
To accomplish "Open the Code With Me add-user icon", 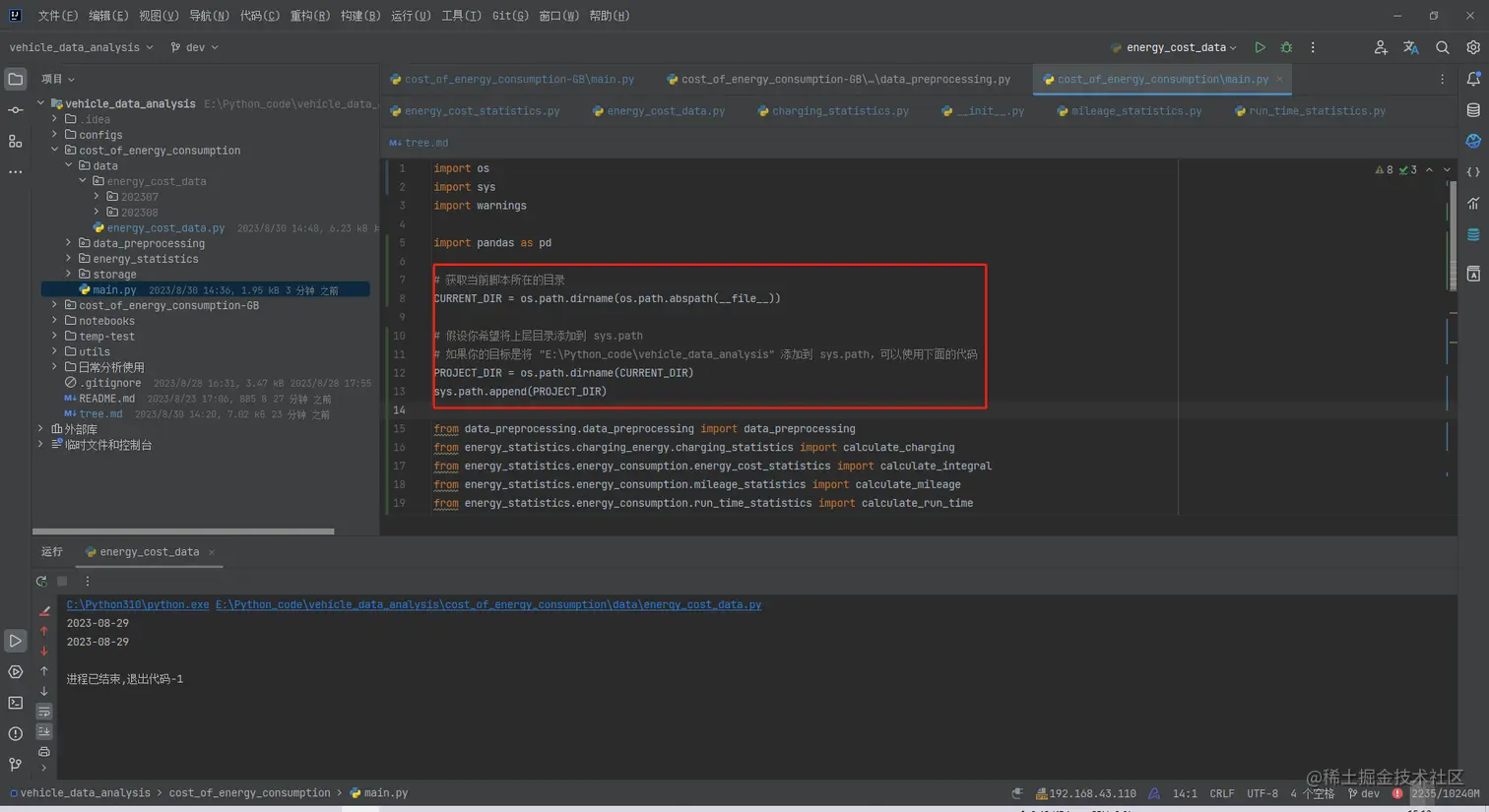I will pos(1381,47).
